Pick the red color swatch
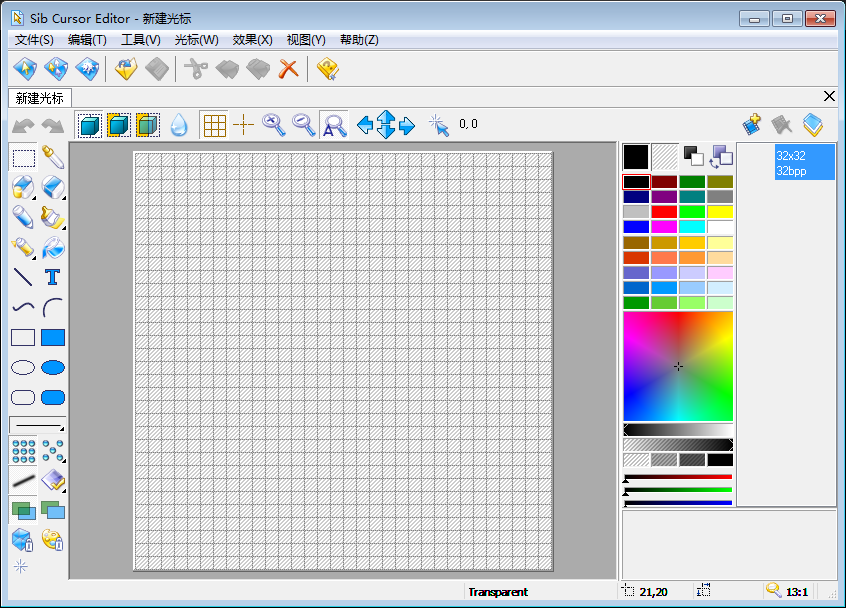The height and width of the screenshot is (608, 846). [x=664, y=211]
